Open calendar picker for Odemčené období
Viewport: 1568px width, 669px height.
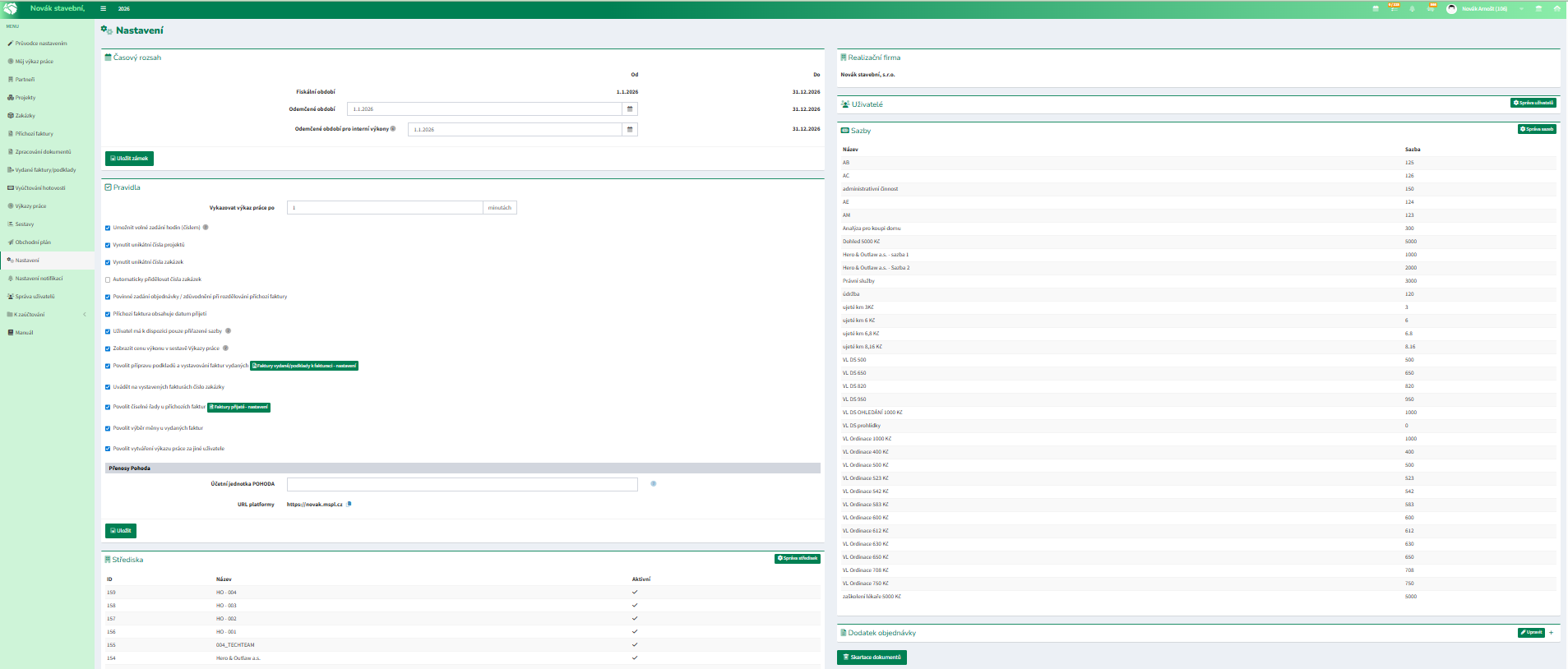630,109
